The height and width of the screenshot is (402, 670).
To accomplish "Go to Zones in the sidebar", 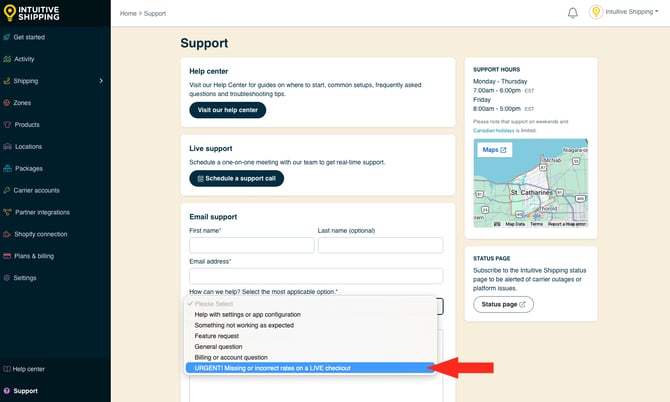I will 22,103.
